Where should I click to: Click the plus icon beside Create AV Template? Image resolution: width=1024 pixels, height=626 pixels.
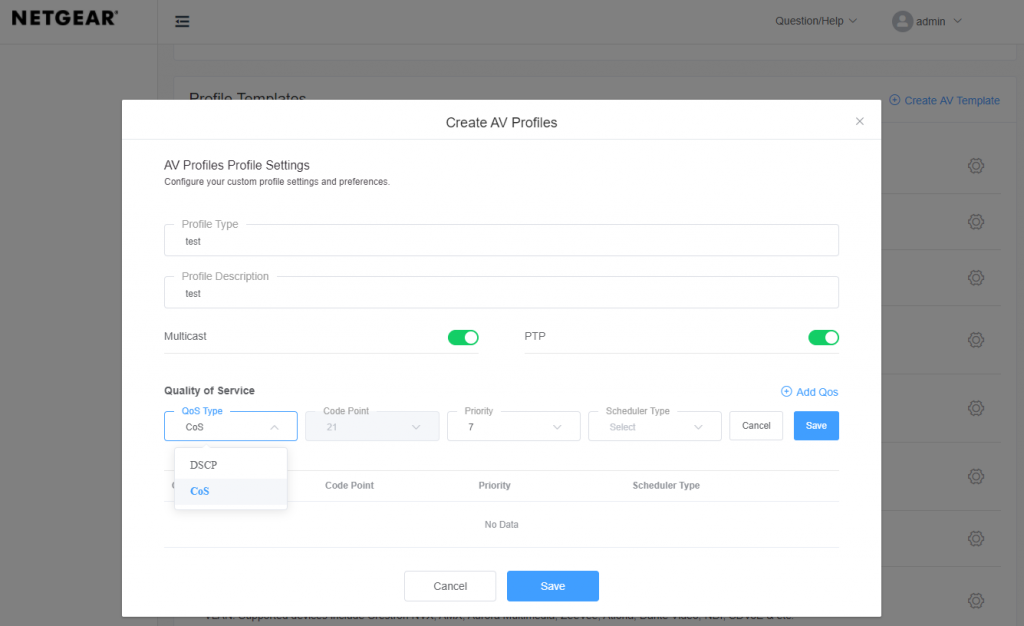pos(894,100)
